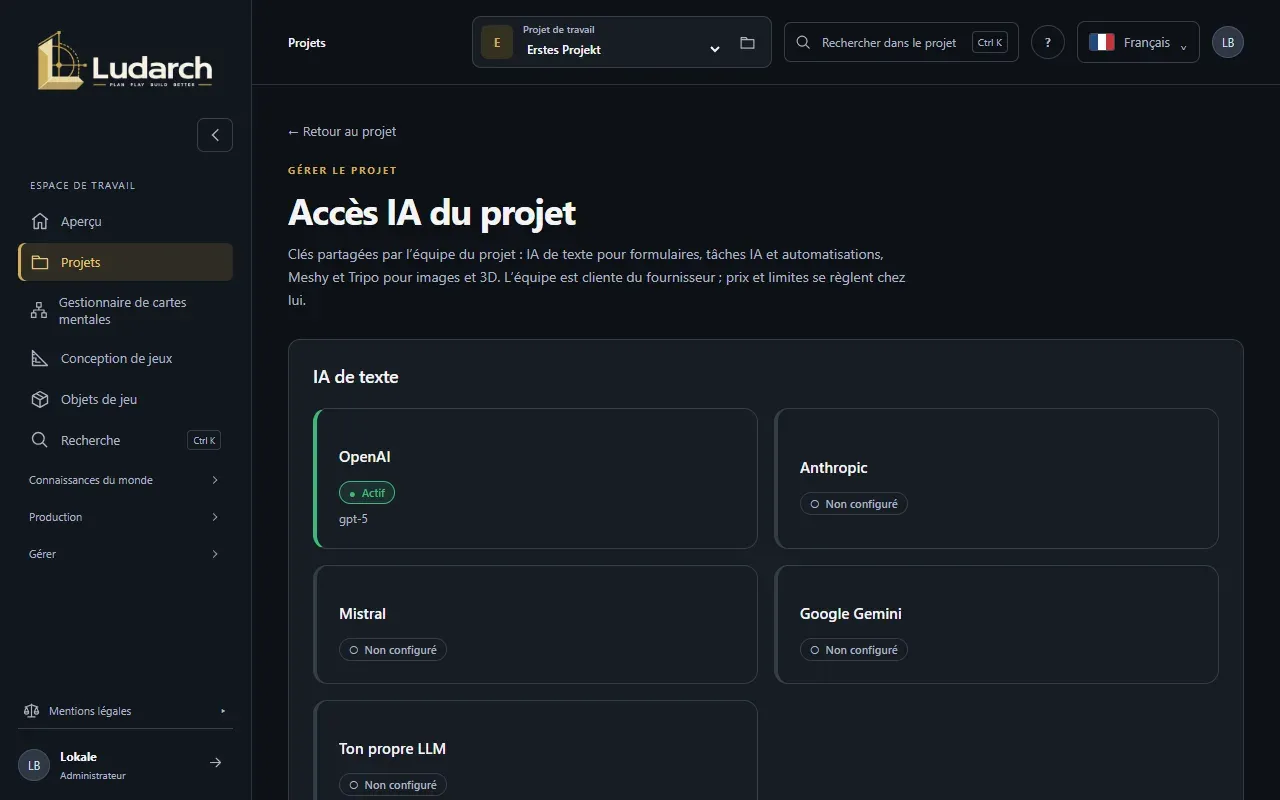Select the Mistral provider card

tap(535, 624)
